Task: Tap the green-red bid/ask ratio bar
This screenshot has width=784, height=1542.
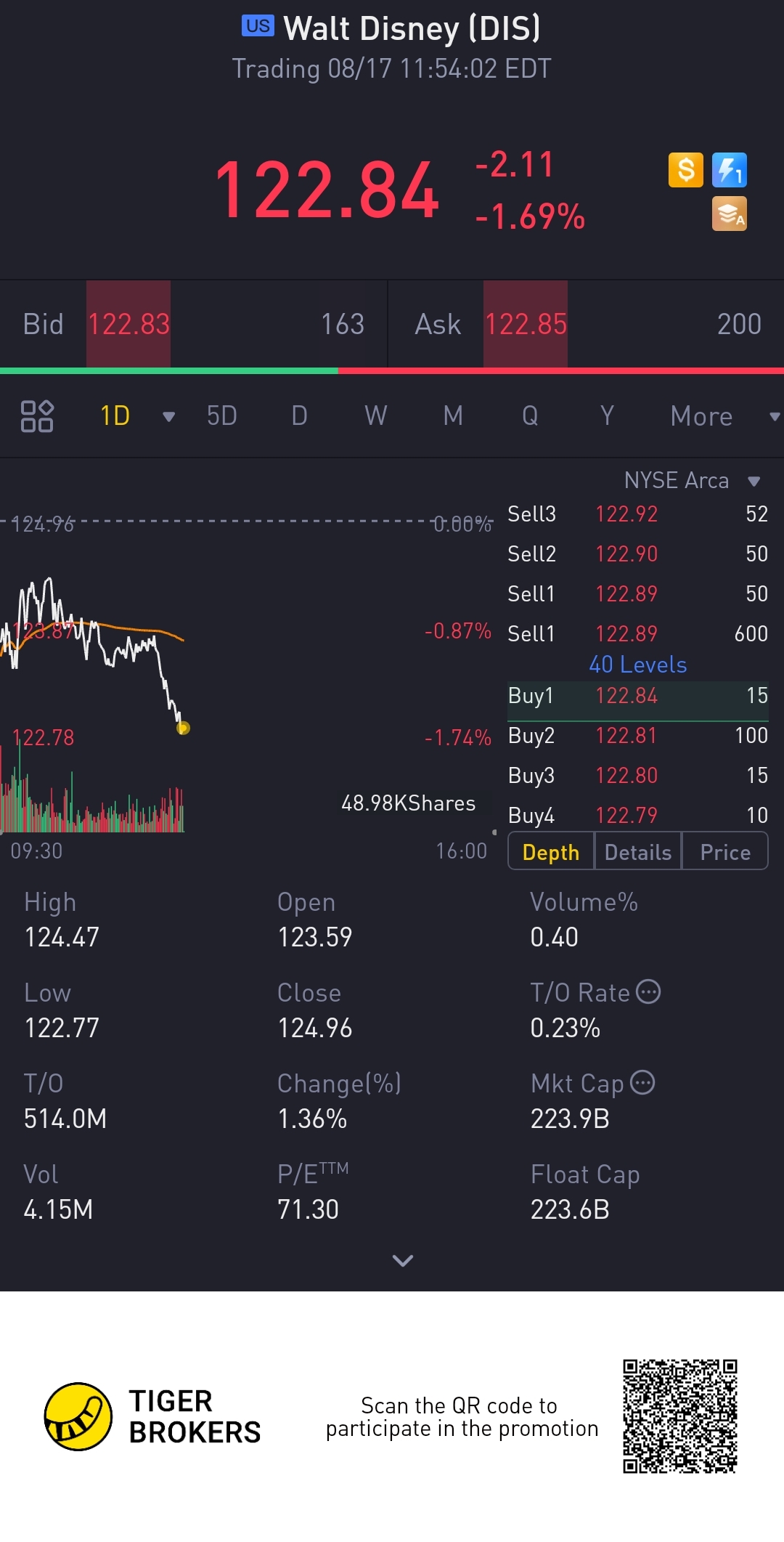Action: coord(392,370)
